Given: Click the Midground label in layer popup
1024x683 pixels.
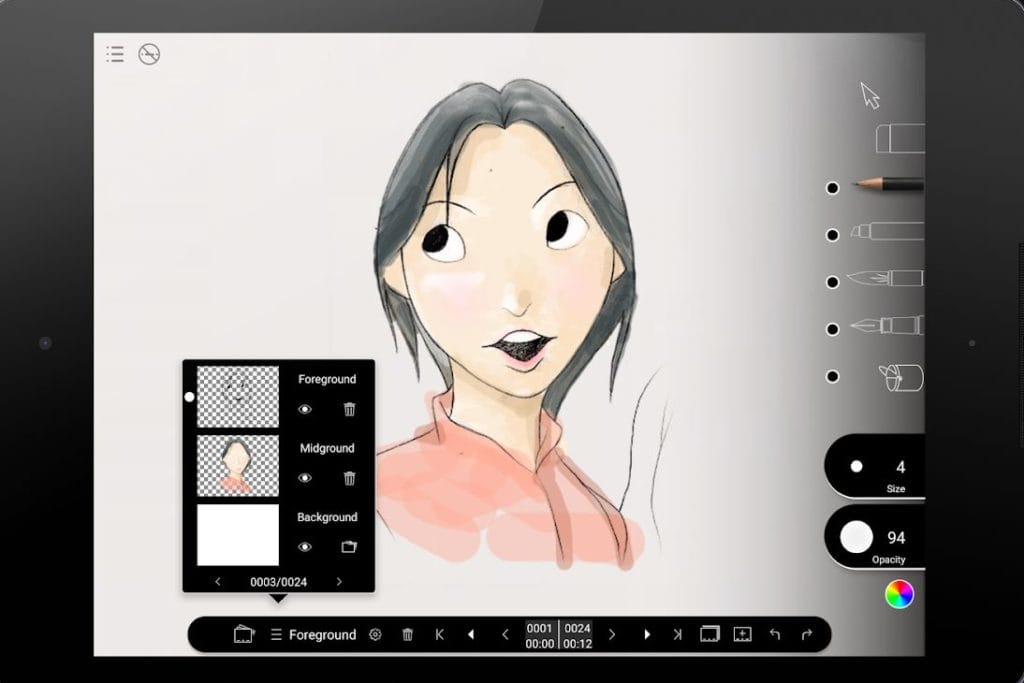Looking at the screenshot, I should (x=327, y=448).
